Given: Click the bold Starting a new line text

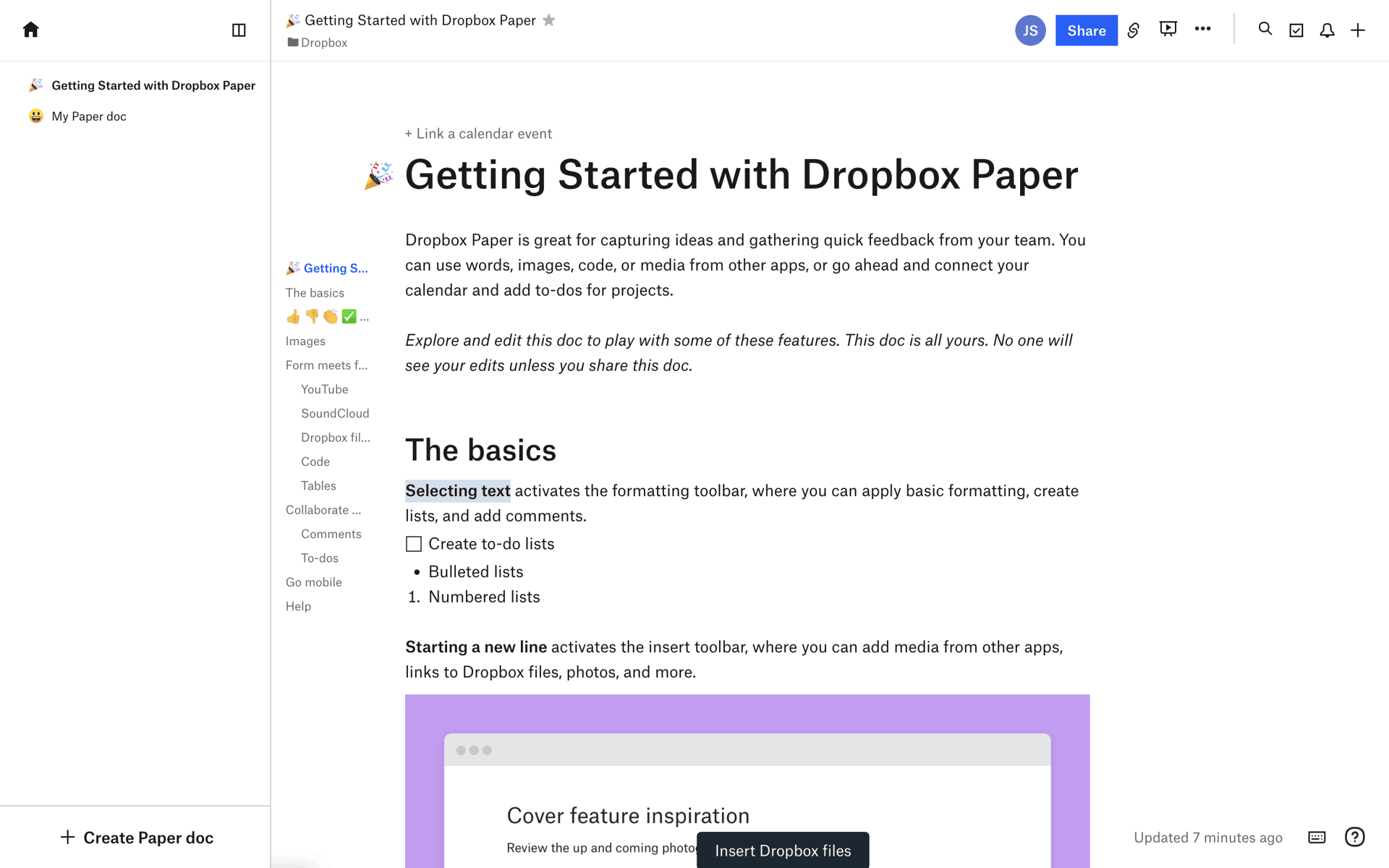Looking at the screenshot, I should pos(475,647).
